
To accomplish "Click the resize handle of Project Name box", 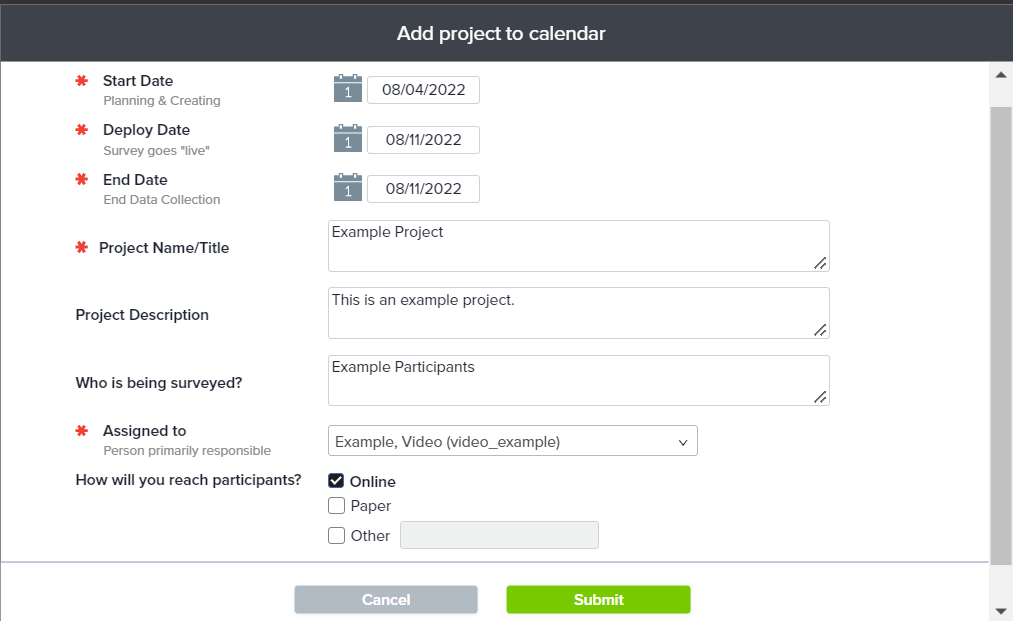I will (820, 263).
